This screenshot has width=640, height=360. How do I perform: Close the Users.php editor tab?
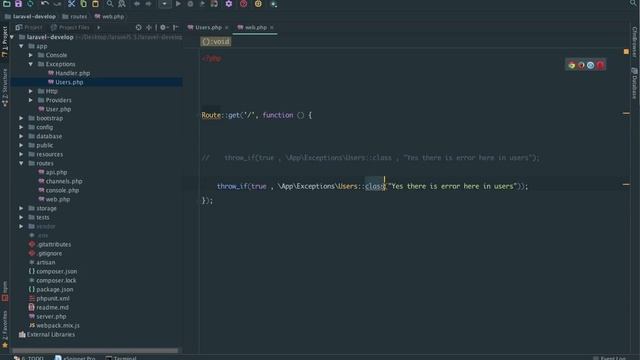227,27
